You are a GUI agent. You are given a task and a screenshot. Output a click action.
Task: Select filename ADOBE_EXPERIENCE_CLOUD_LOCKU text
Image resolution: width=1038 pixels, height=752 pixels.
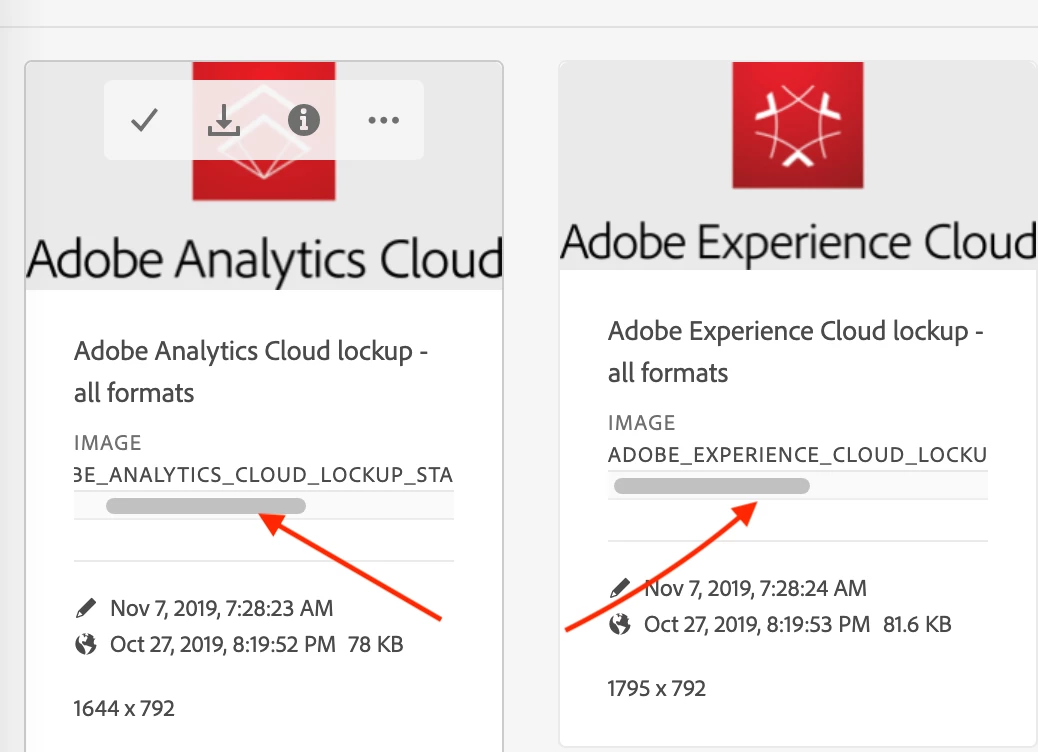point(798,455)
